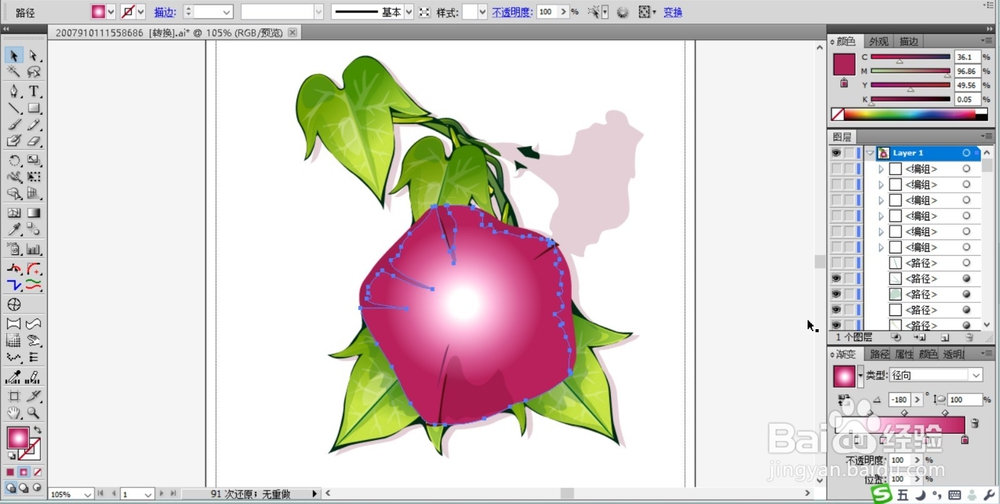Click the 不透明度 link in control bar
Screen dimensions: 1000x504
pyautogui.click(x=513, y=12)
